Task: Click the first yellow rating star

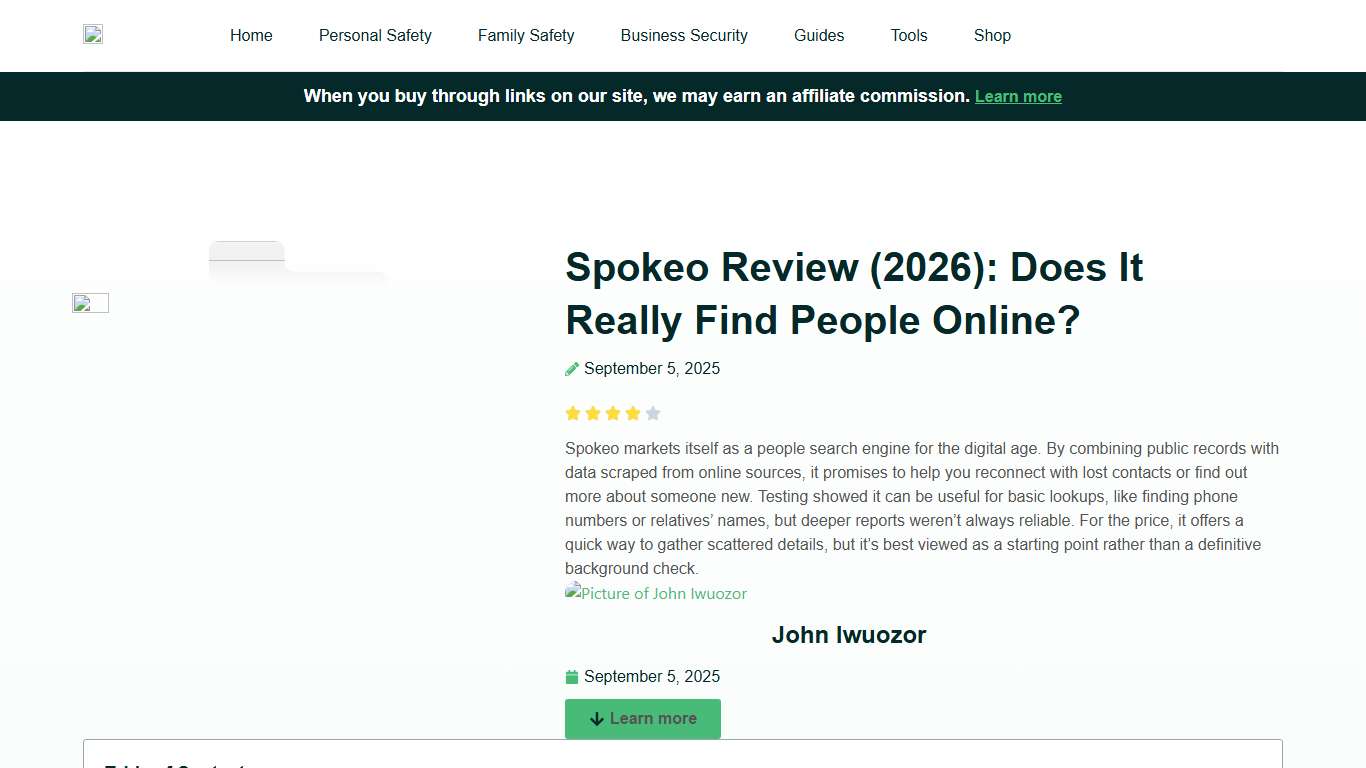Action: click(573, 413)
